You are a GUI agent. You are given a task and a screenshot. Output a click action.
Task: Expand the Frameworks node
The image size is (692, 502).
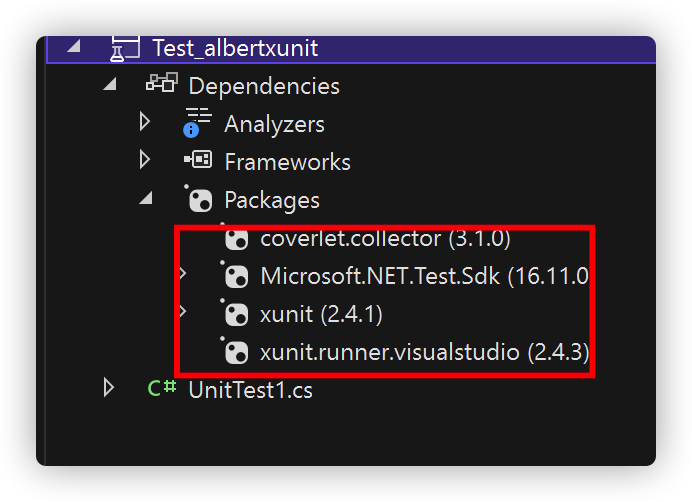click(145, 159)
